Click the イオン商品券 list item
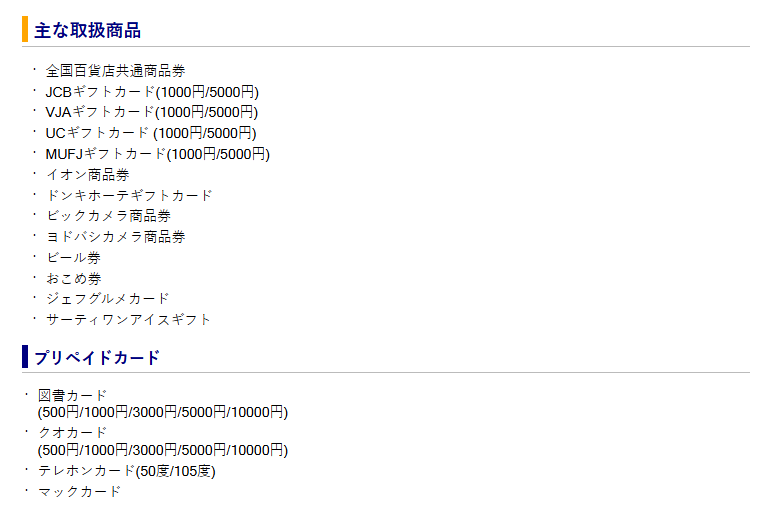The image size is (773, 511). 87,175
